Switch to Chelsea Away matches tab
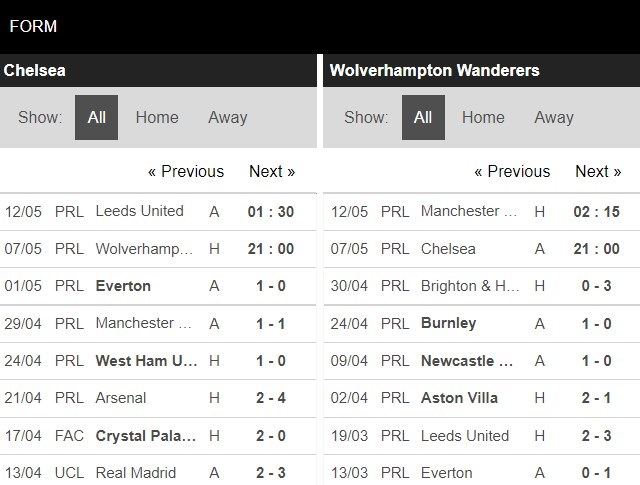 [x=227, y=117]
